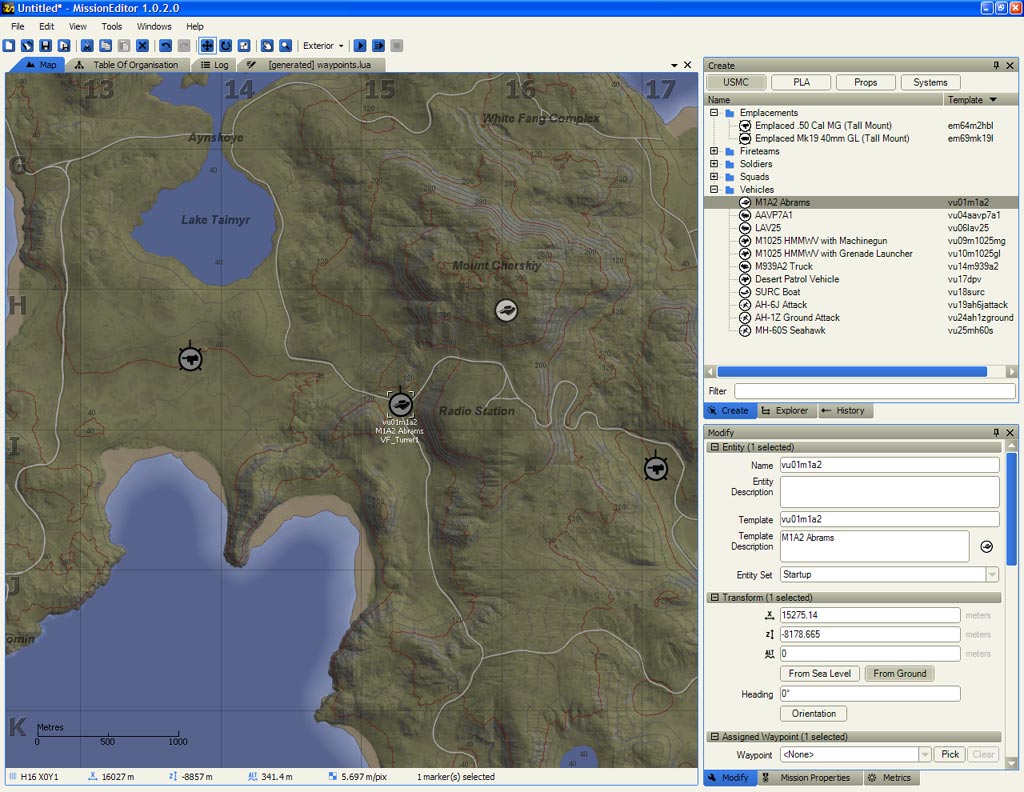Viewport: 1024px width, 792px height.
Task: Click the Pick waypoint button
Action: click(x=949, y=755)
